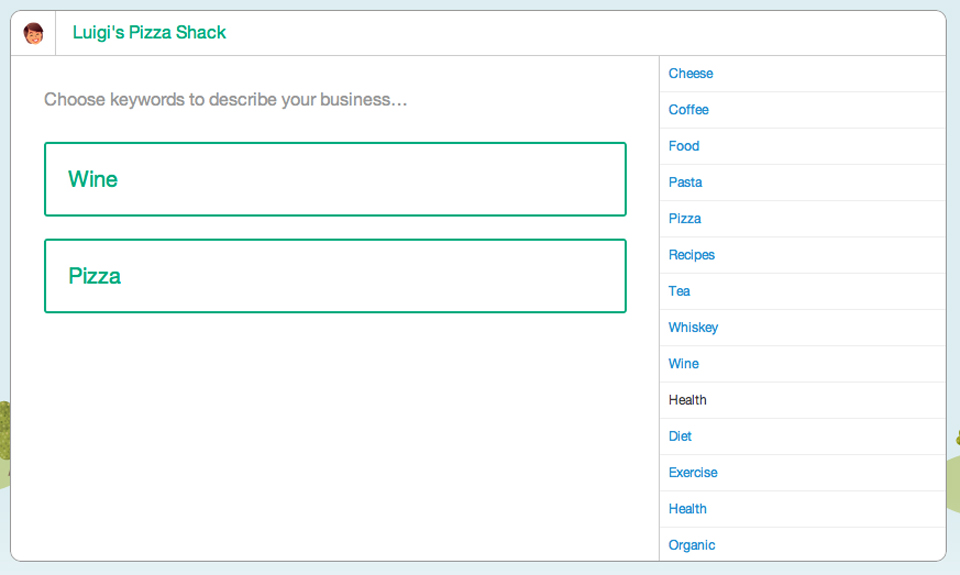The height and width of the screenshot is (575, 960).
Task: Choose Whiskey from the keyword list
Action: click(802, 327)
